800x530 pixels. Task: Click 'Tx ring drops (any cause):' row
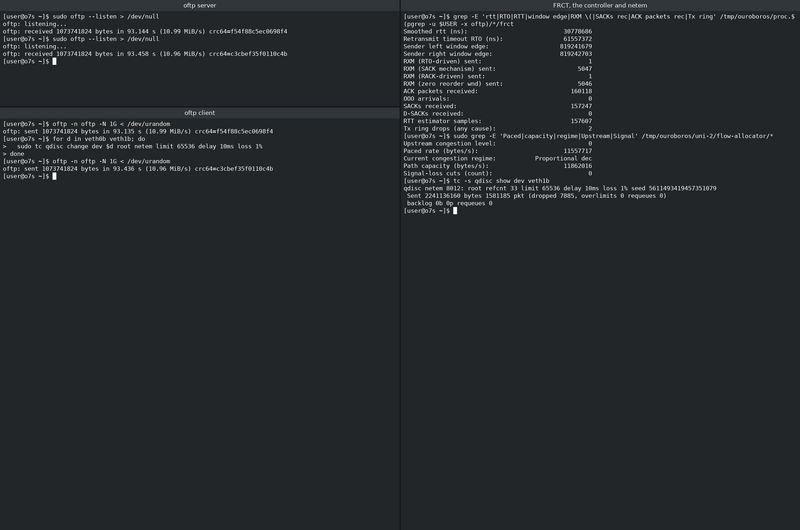(x=497, y=129)
